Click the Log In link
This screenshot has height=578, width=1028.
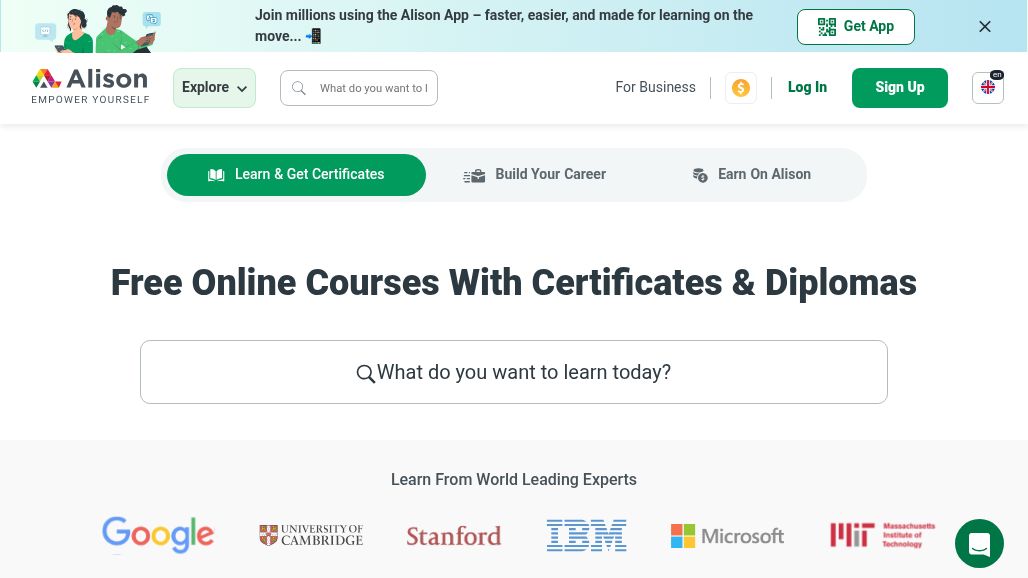[x=807, y=87]
